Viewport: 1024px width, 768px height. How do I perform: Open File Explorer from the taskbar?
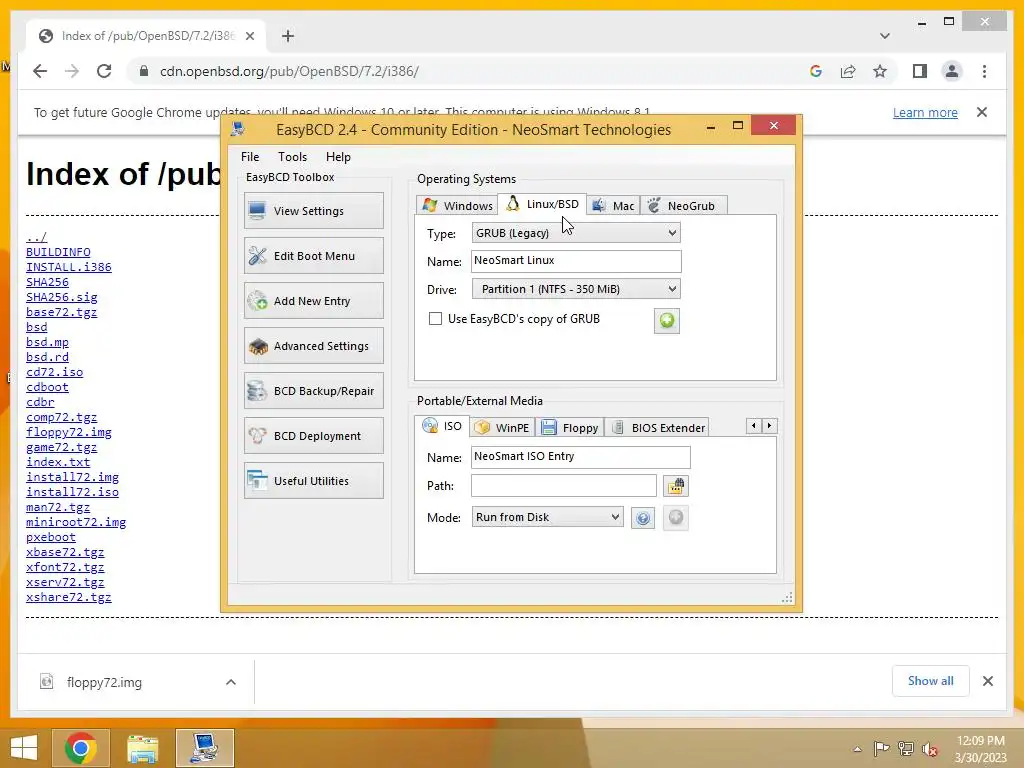pyautogui.click(x=143, y=748)
